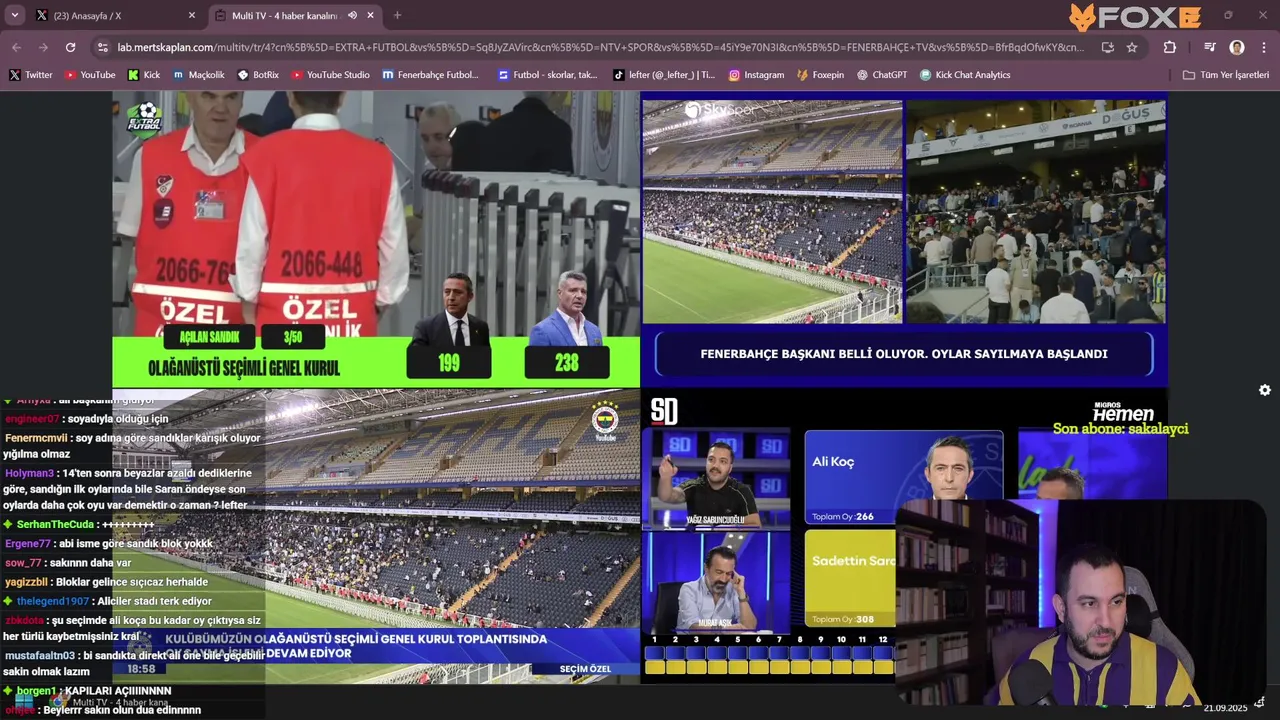Close the Multi TV tab
Viewport: 1280px width, 720px height.
pos(371,15)
